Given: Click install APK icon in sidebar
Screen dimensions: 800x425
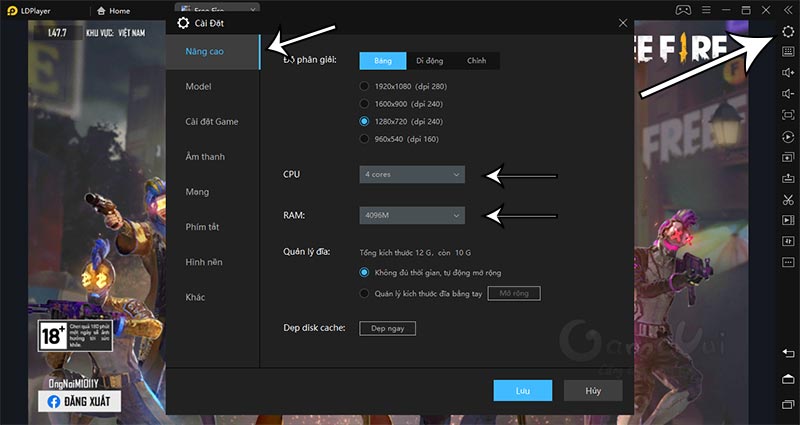Looking at the screenshot, I should [788, 179].
